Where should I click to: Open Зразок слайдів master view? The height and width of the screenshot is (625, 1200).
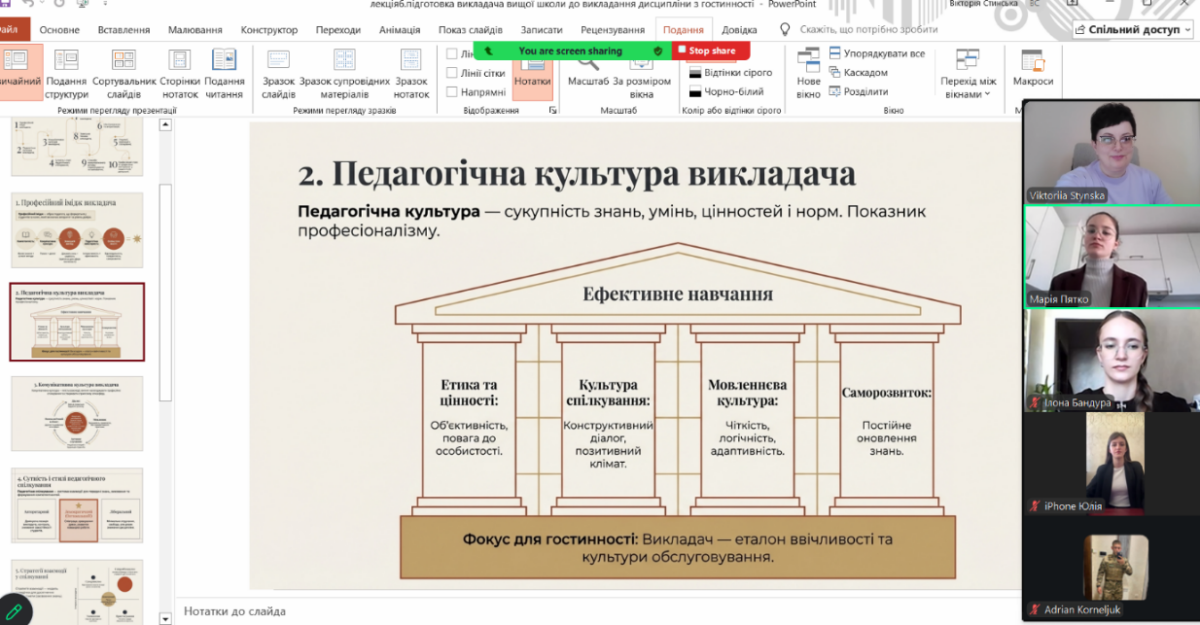pyautogui.click(x=278, y=72)
